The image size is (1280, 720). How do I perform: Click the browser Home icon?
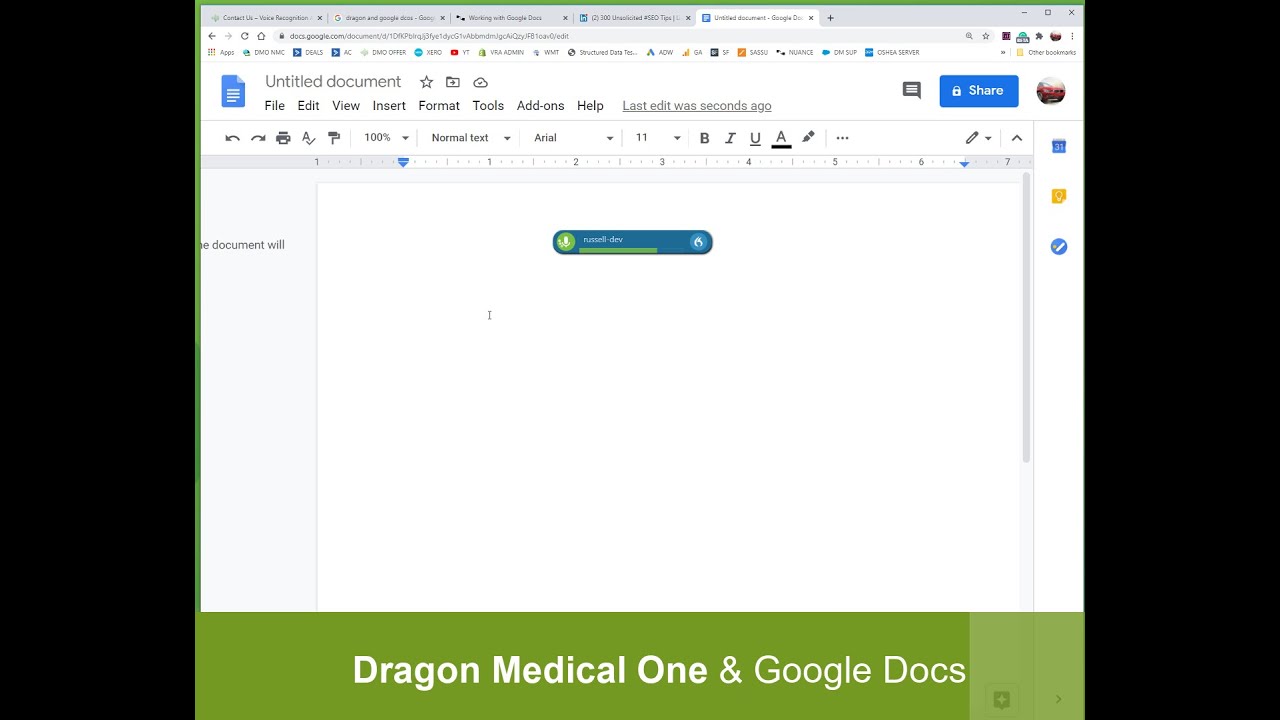coord(261,36)
